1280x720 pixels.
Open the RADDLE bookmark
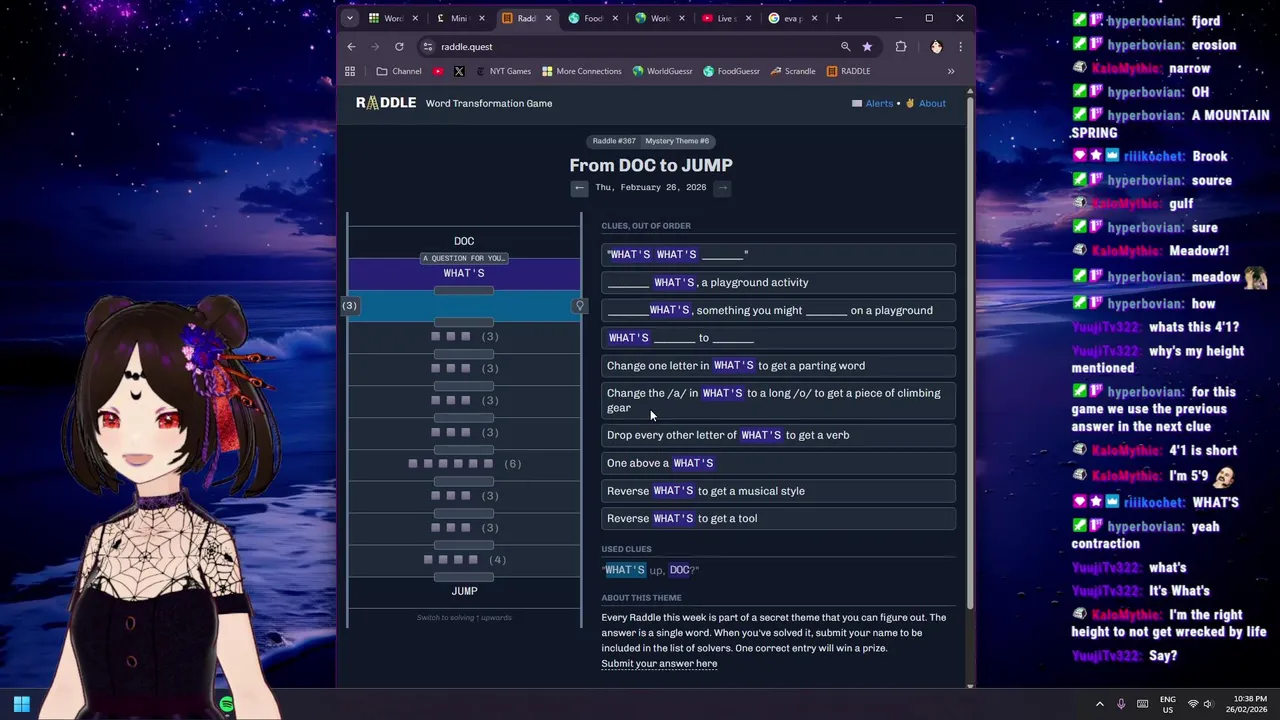pyautogui.click(x=848, y=71)
